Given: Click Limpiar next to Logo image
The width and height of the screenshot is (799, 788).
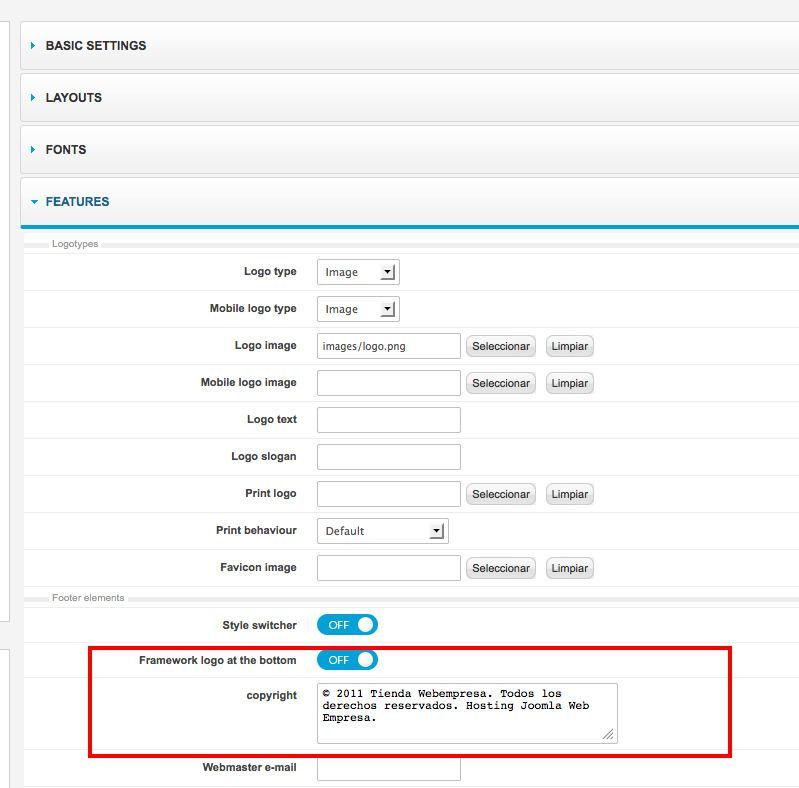Looking at the screenshot, I should pos(570,346).
